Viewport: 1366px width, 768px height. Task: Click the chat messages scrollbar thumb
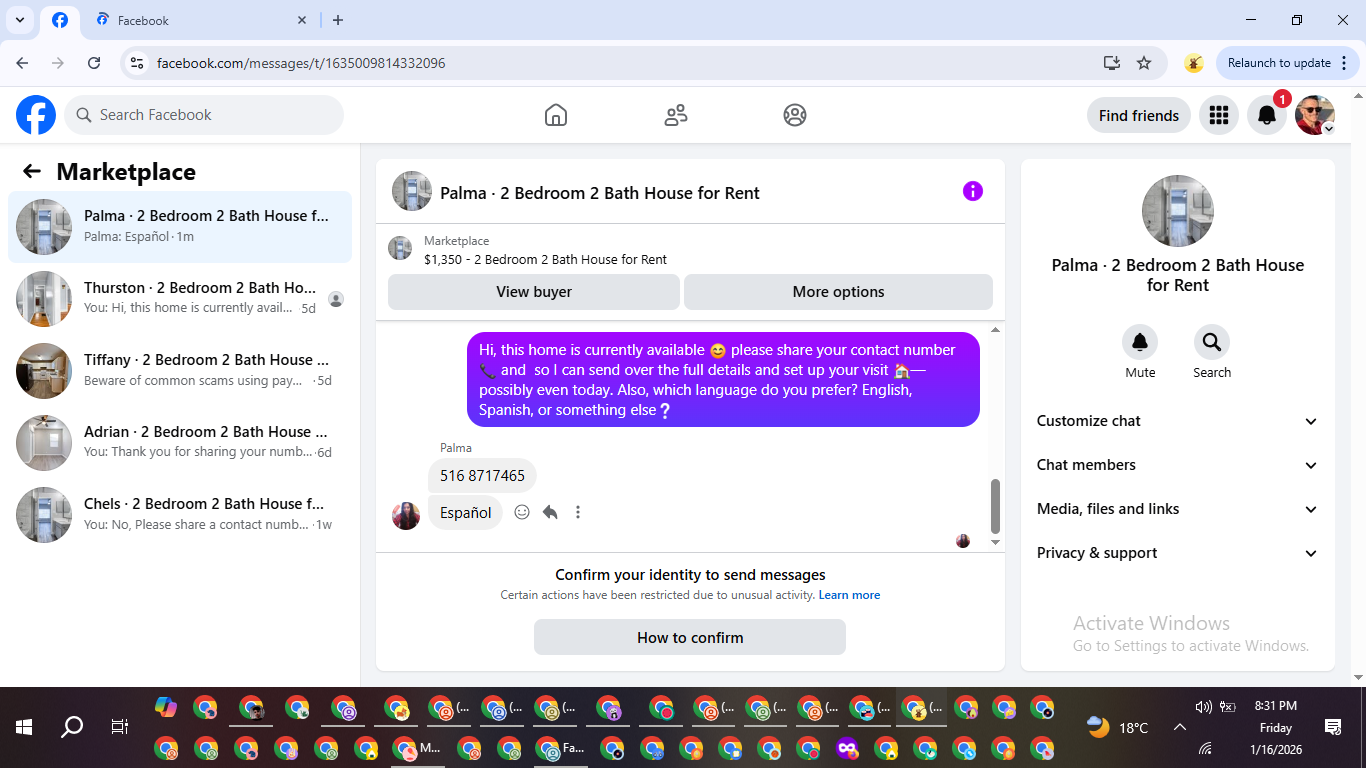995,506
